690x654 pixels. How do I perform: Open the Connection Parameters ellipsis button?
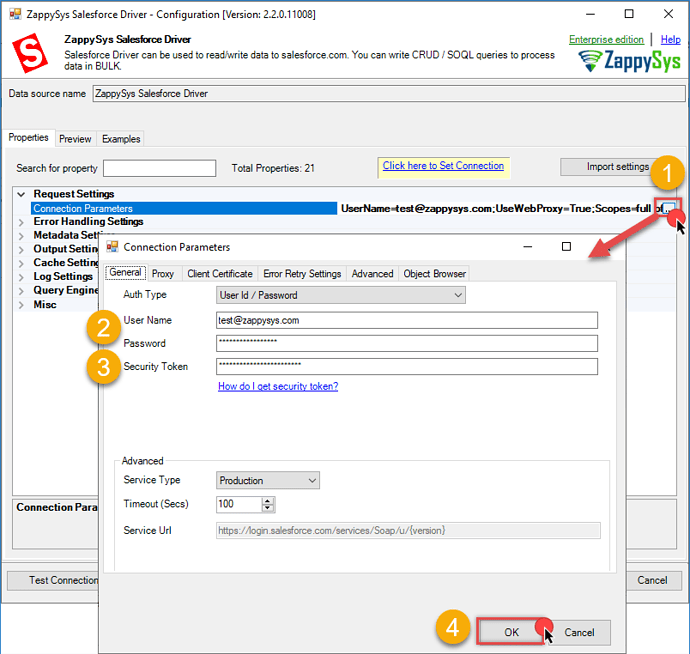[668, 208]
